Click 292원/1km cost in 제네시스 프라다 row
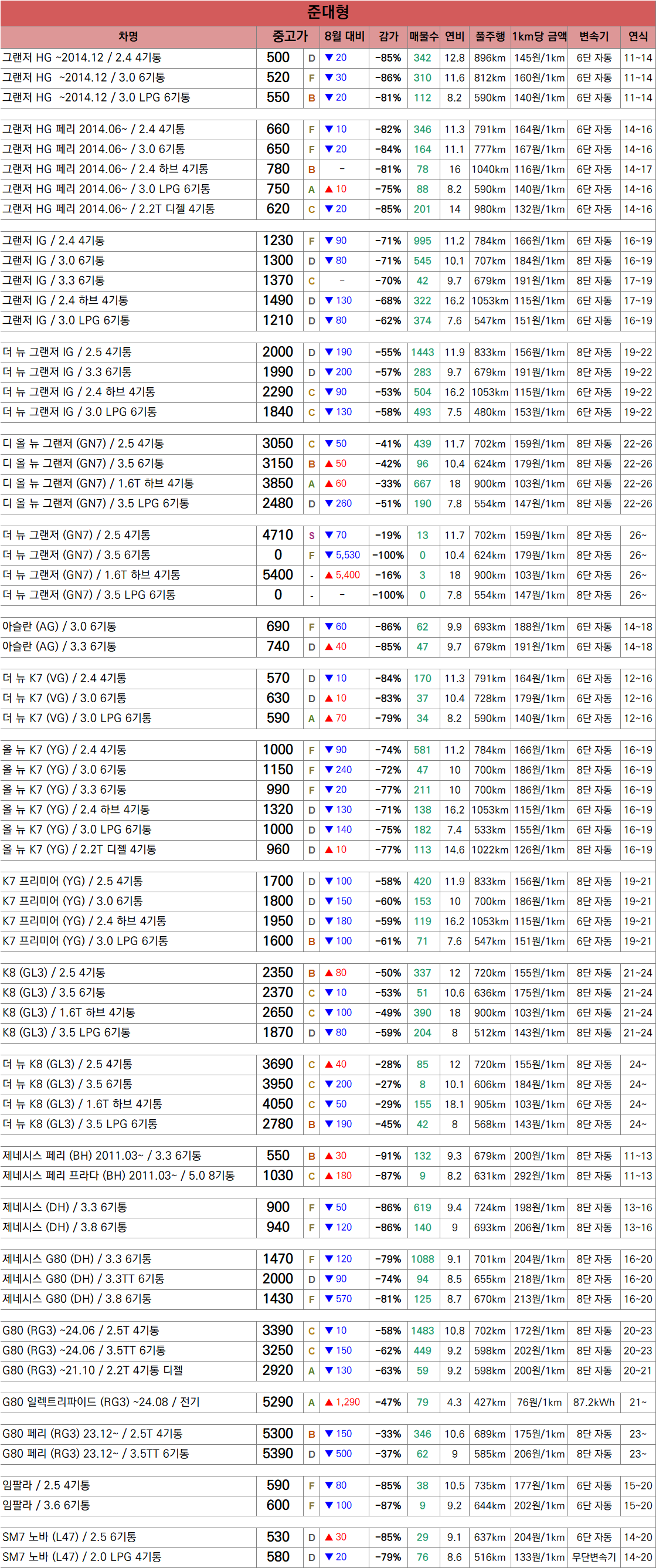The image size is (656, 1568). (539, 1176)
